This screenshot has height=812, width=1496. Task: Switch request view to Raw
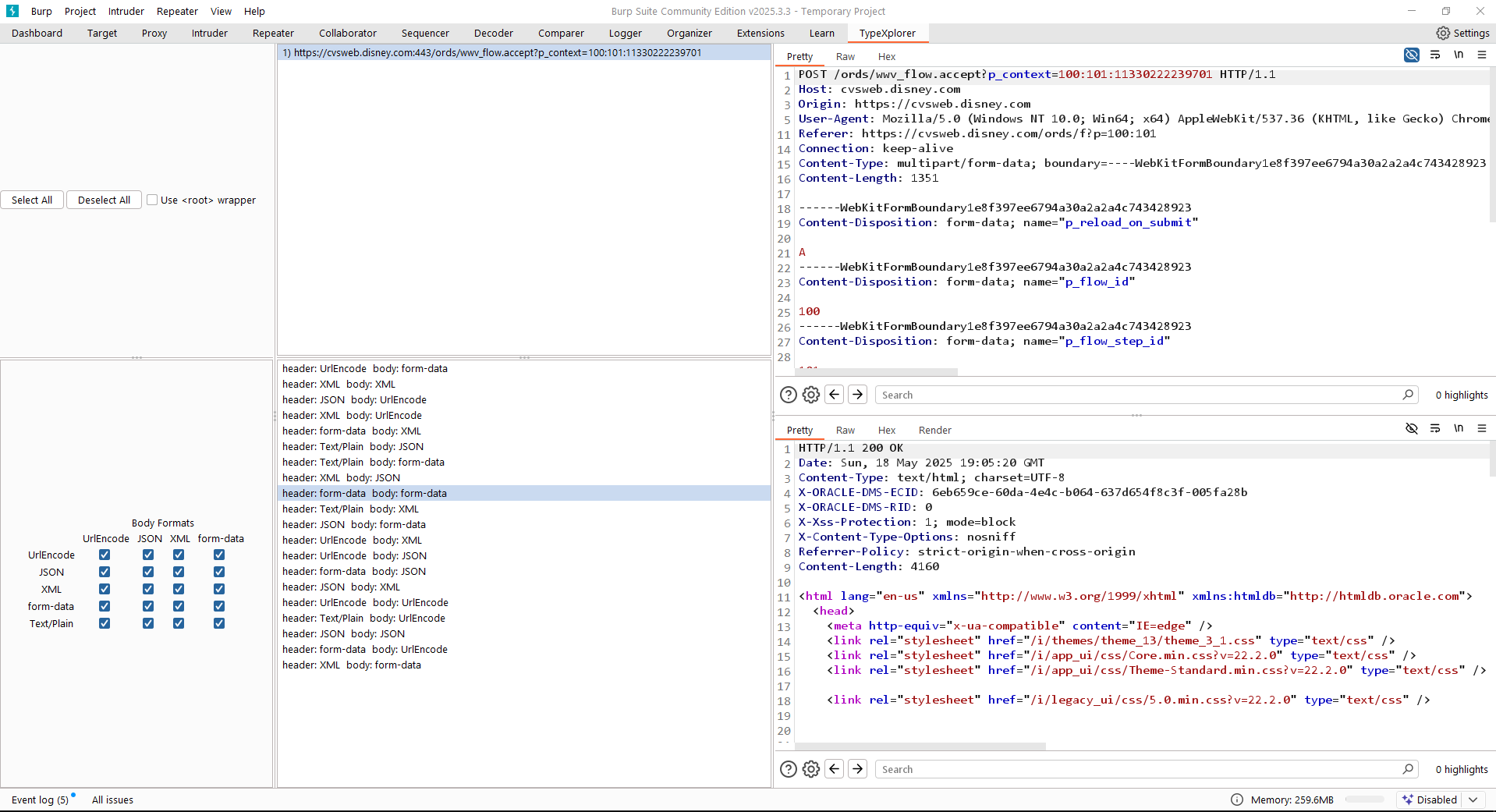845,56
